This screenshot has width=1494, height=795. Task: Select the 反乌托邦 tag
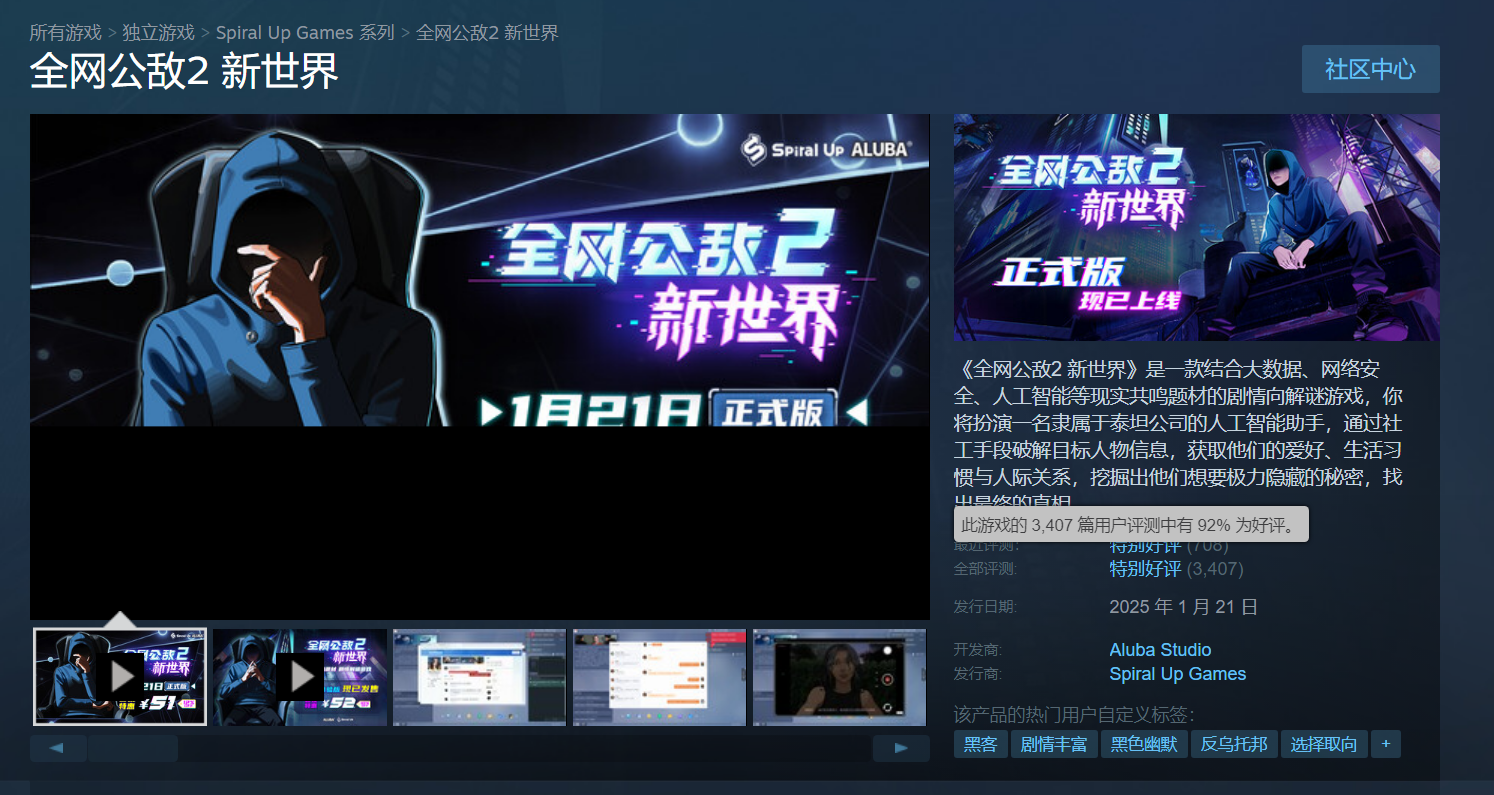click(1234, 744)
